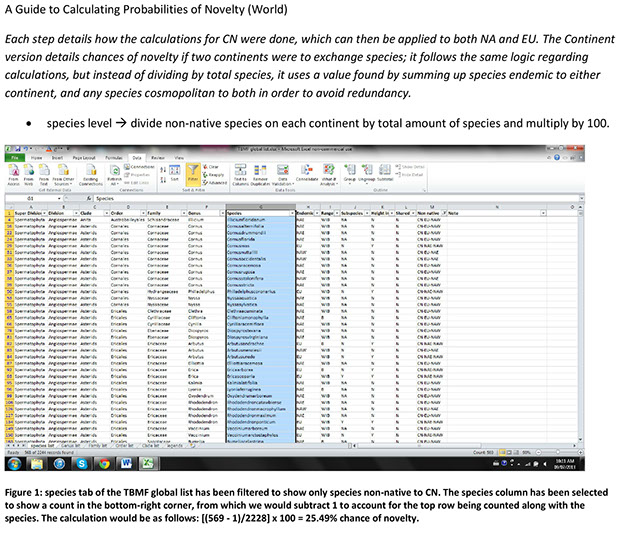Click Advanced in Sort & Filter
This screenshot has height=533, width=624.
[215, 183]
